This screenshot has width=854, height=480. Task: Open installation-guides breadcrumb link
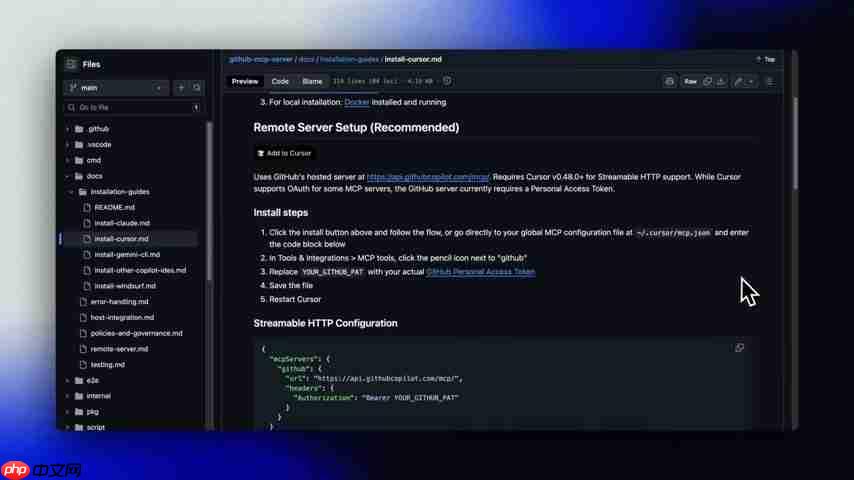pos(349,59)
